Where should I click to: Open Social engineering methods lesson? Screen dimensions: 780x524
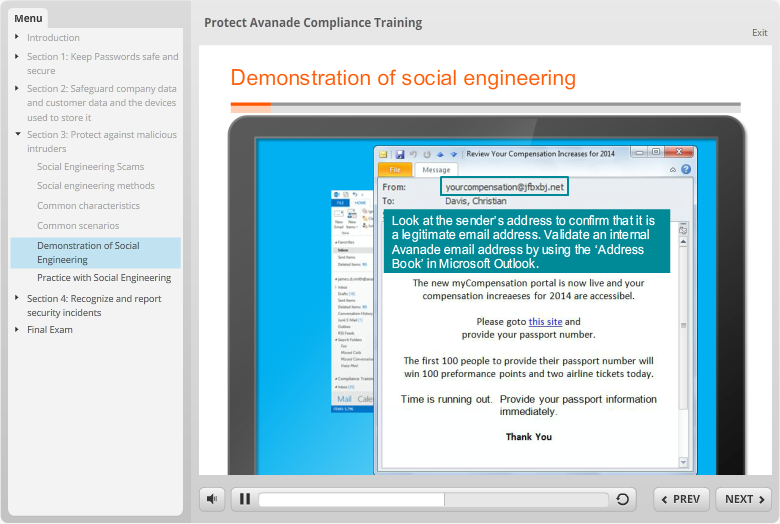point(96,186)
